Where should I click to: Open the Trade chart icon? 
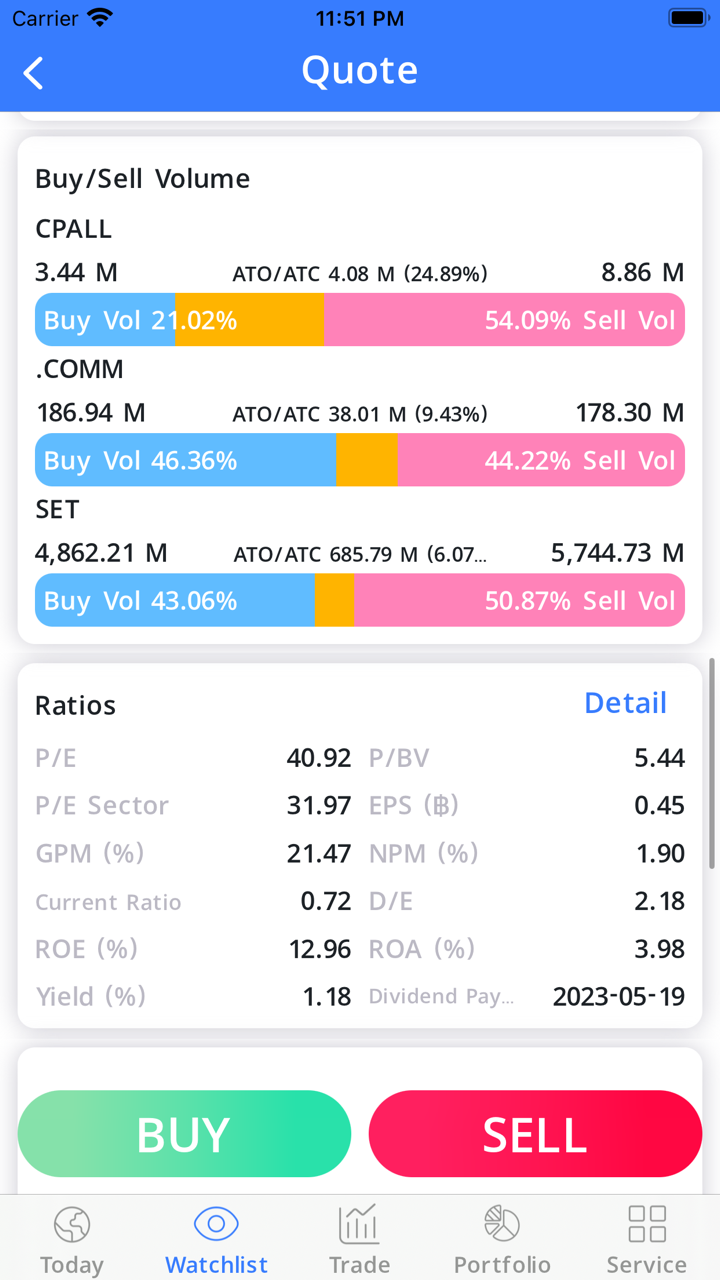pos(359,1224)
